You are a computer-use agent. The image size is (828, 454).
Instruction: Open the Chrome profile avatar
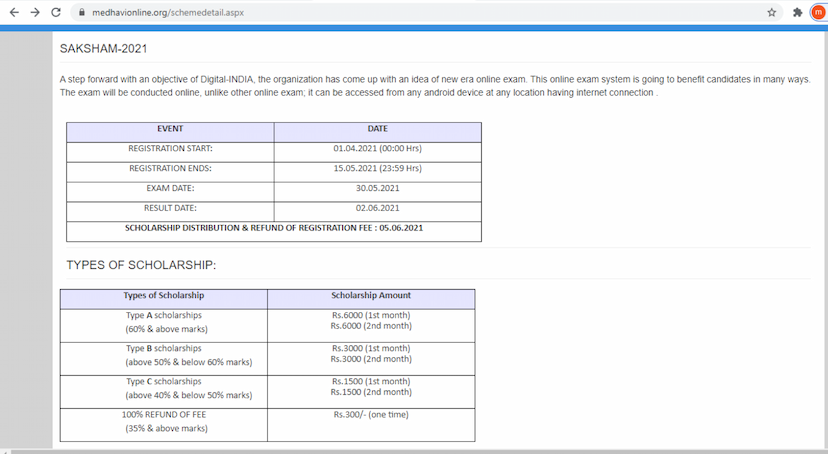tap(816, 12)
